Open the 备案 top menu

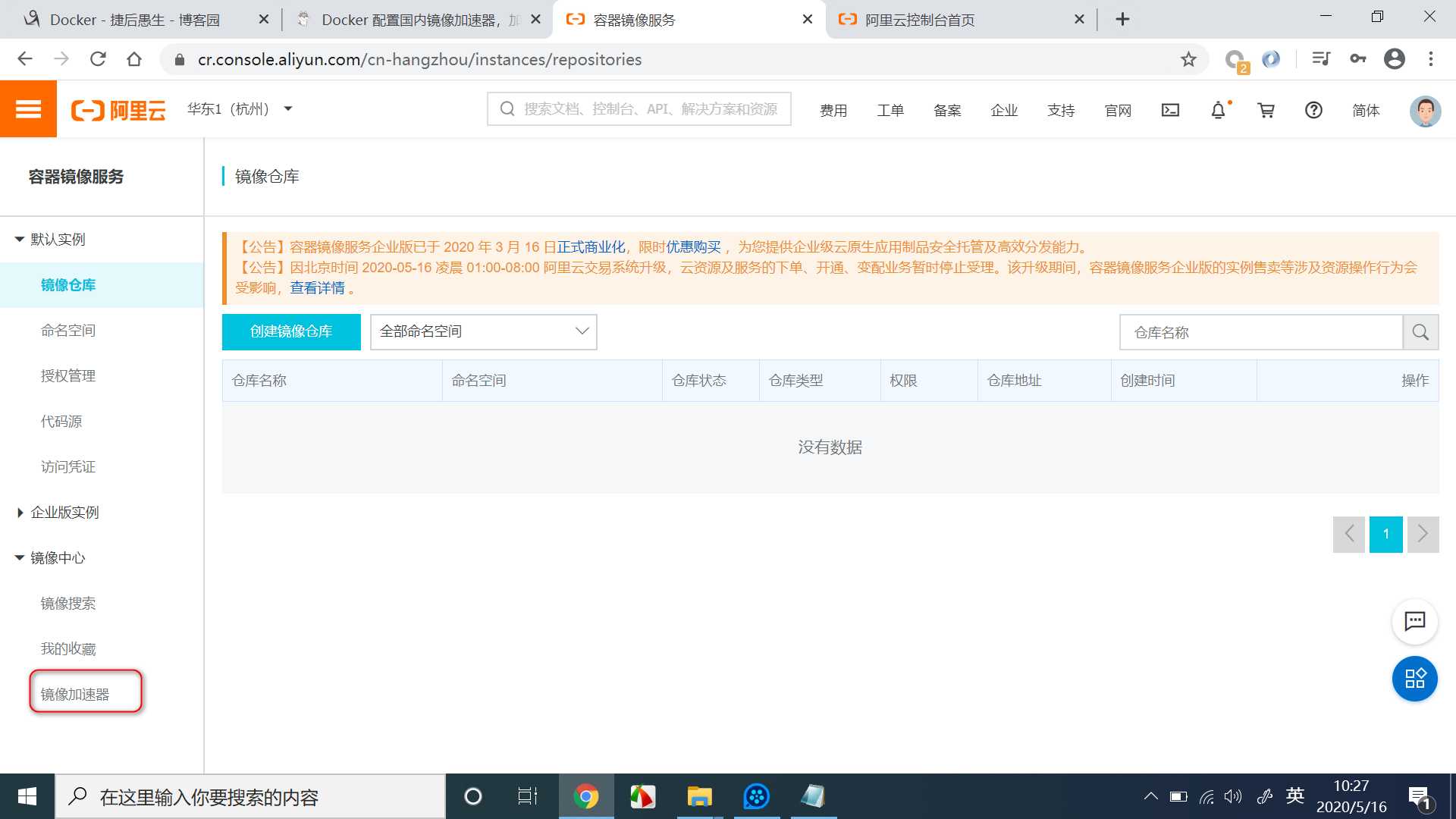point(947,111)
